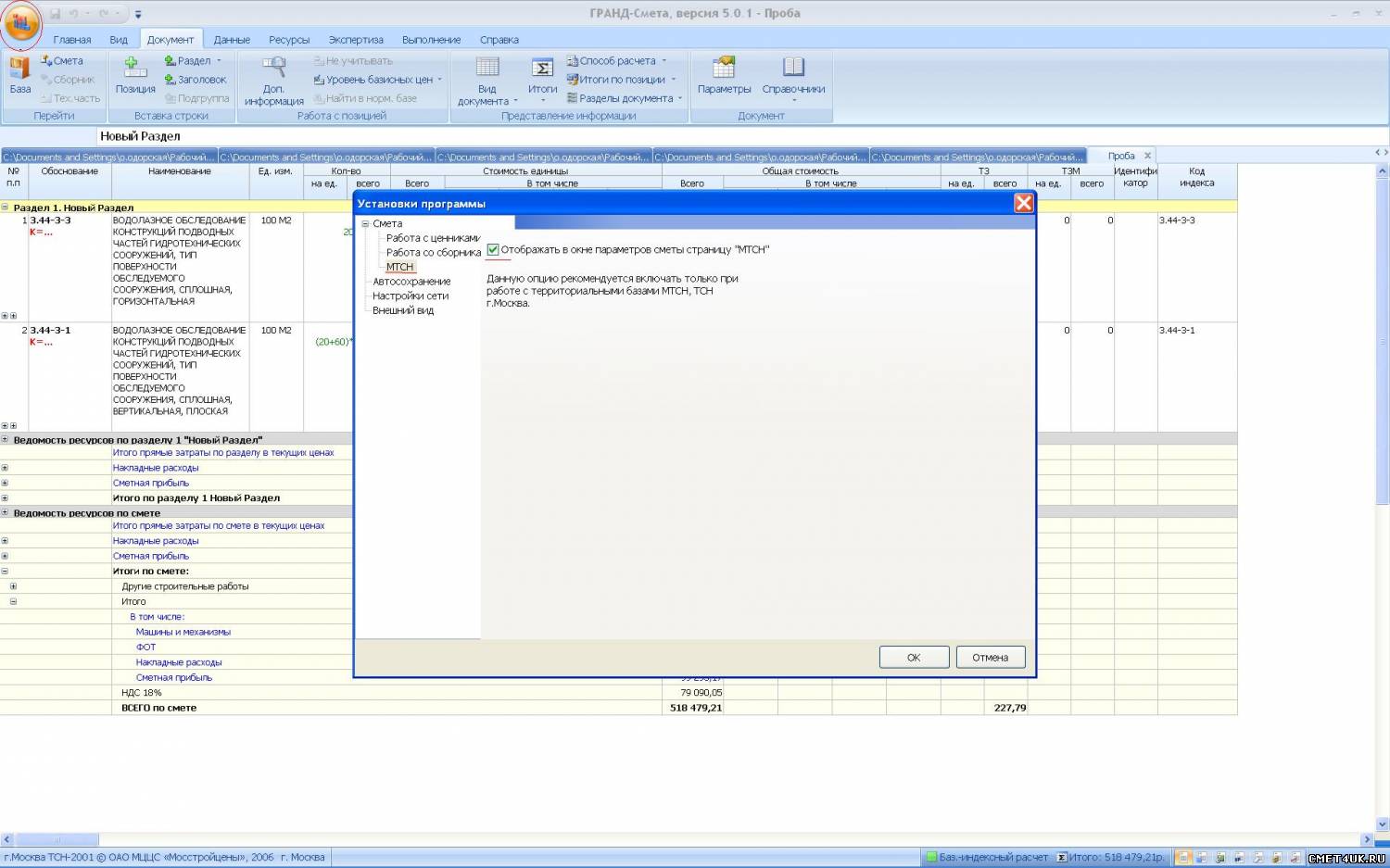Collapse the Итоги по смете row
This screenshot has height=868, width=1390.
(5, 571)
